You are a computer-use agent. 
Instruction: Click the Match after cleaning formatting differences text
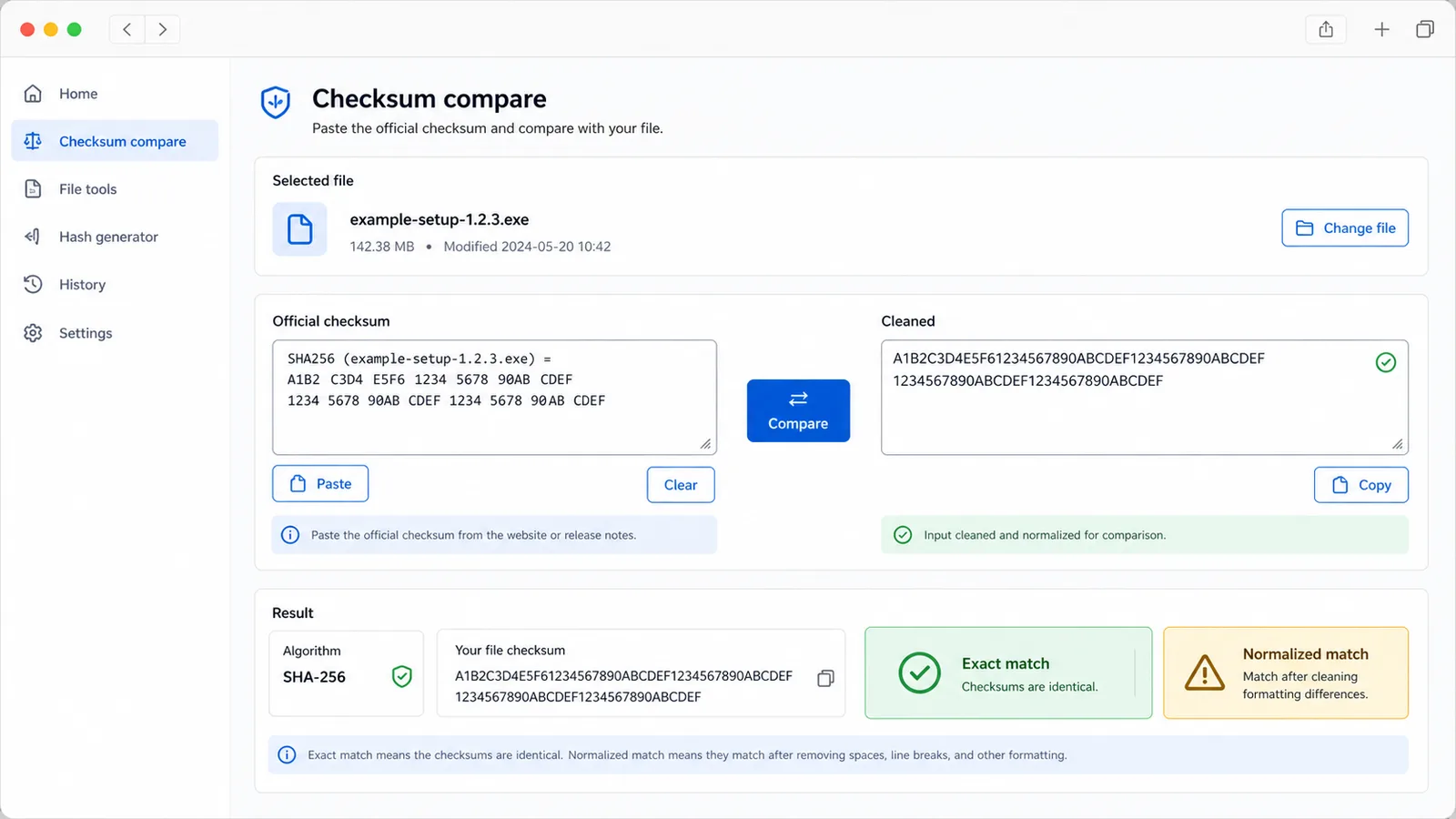coord(1305,685)
